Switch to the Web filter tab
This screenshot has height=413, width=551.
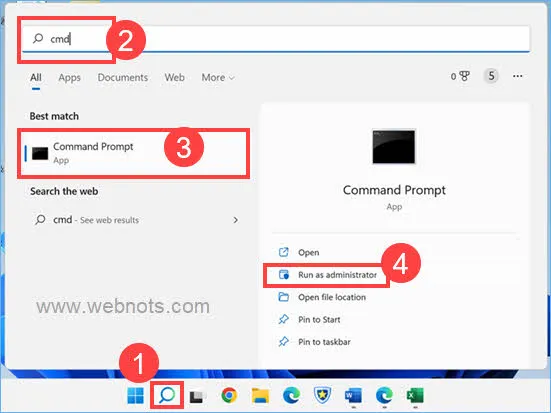click(175, 77)
